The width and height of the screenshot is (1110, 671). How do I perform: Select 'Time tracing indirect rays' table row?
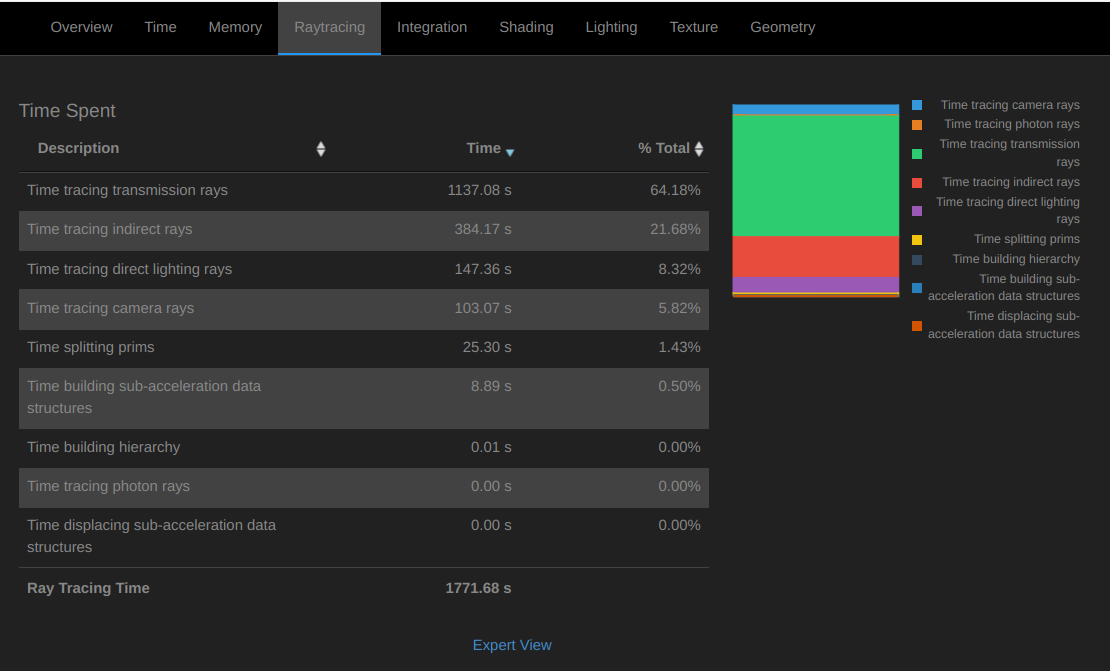364,230
